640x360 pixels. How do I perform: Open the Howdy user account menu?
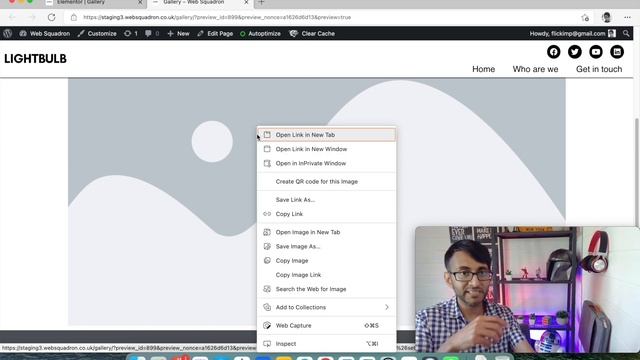click(x=572, y=33)
